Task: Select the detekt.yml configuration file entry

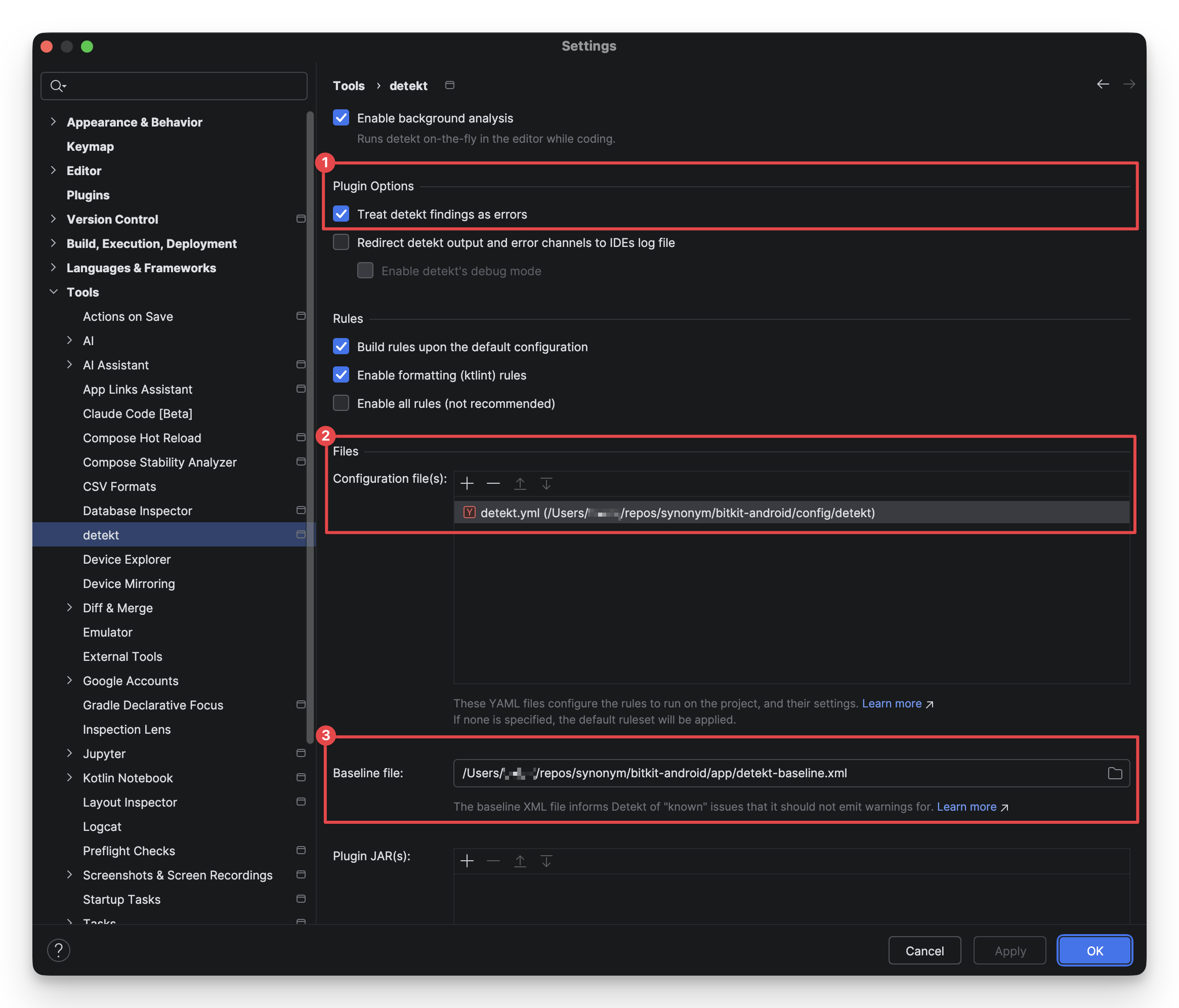Action: [x=791, y=512]
